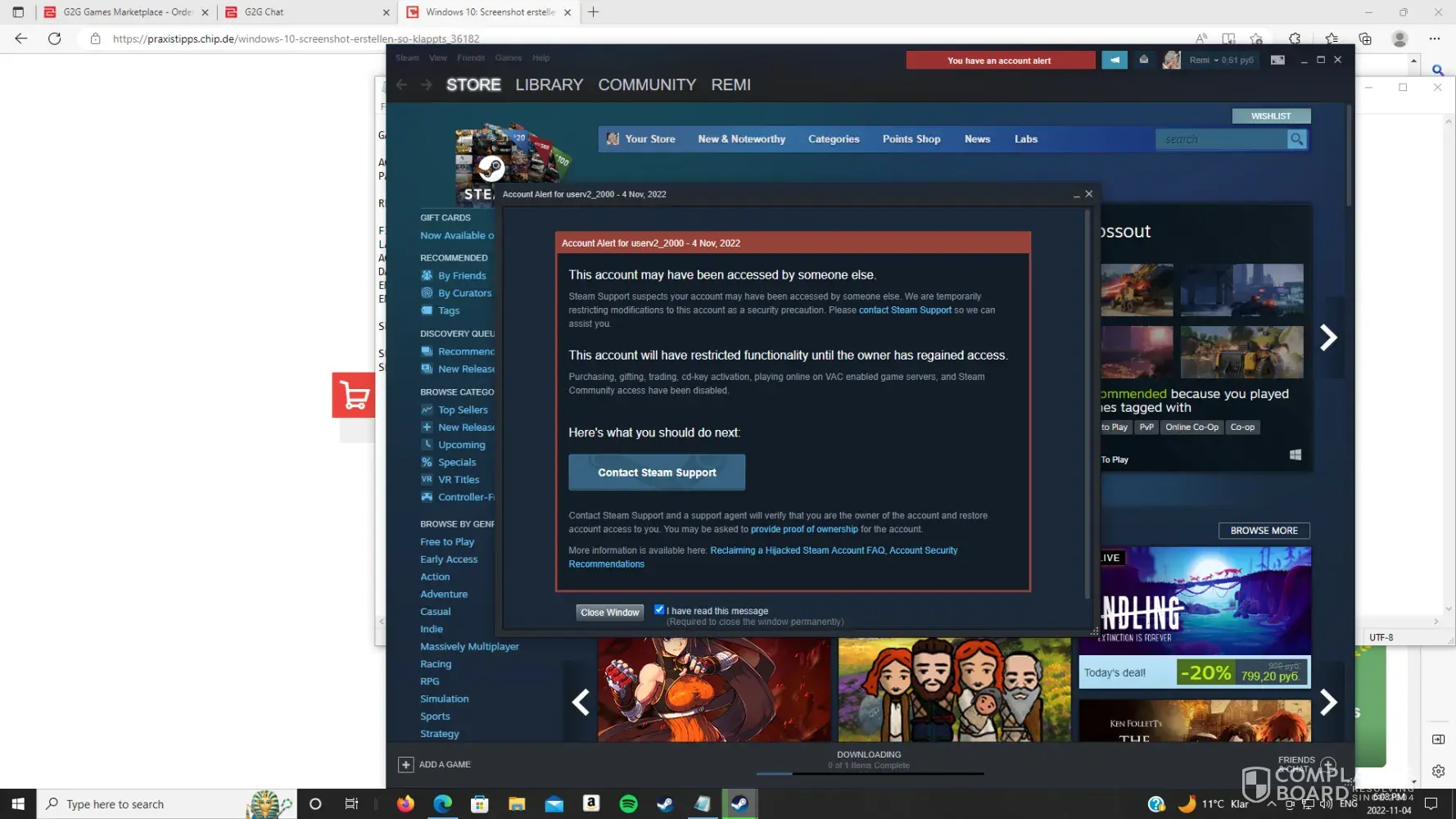Click the Steam profile avatar
Screen dimensions: 1456x819
1172,60
